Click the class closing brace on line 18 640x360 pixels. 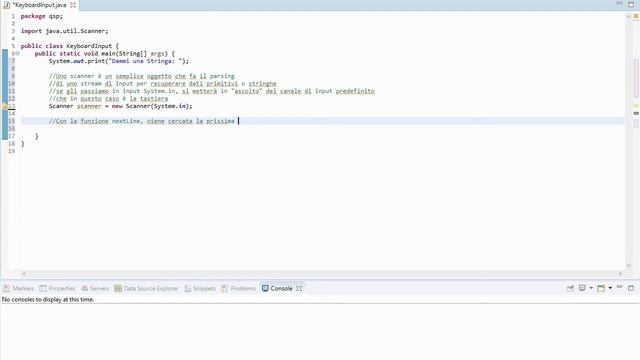pos(22,144)
